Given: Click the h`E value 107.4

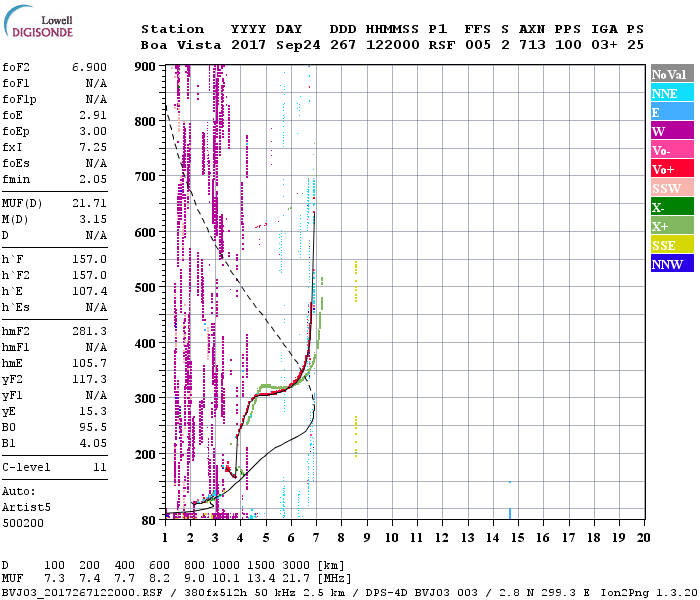Looking at the screenshot, I should click(89, 292).
